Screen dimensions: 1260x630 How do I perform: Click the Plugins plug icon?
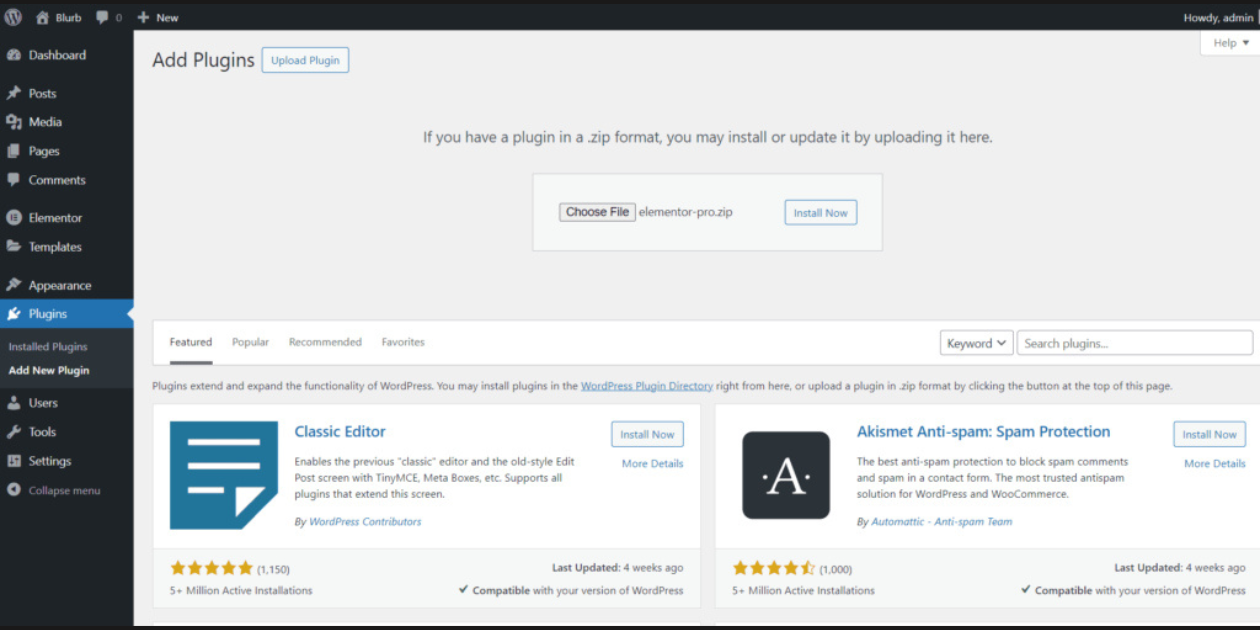pos(14,314)
